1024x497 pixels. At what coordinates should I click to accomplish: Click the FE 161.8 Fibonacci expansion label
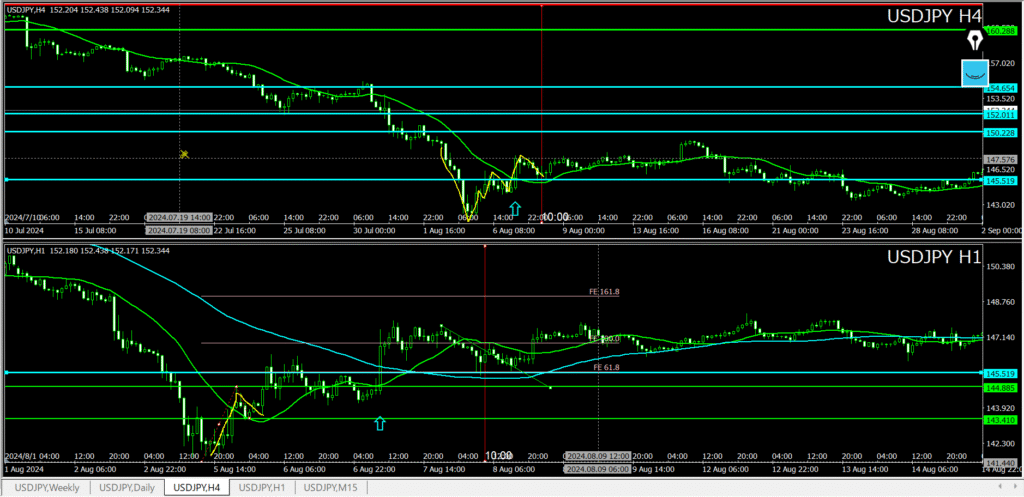(x=604, y=292)
